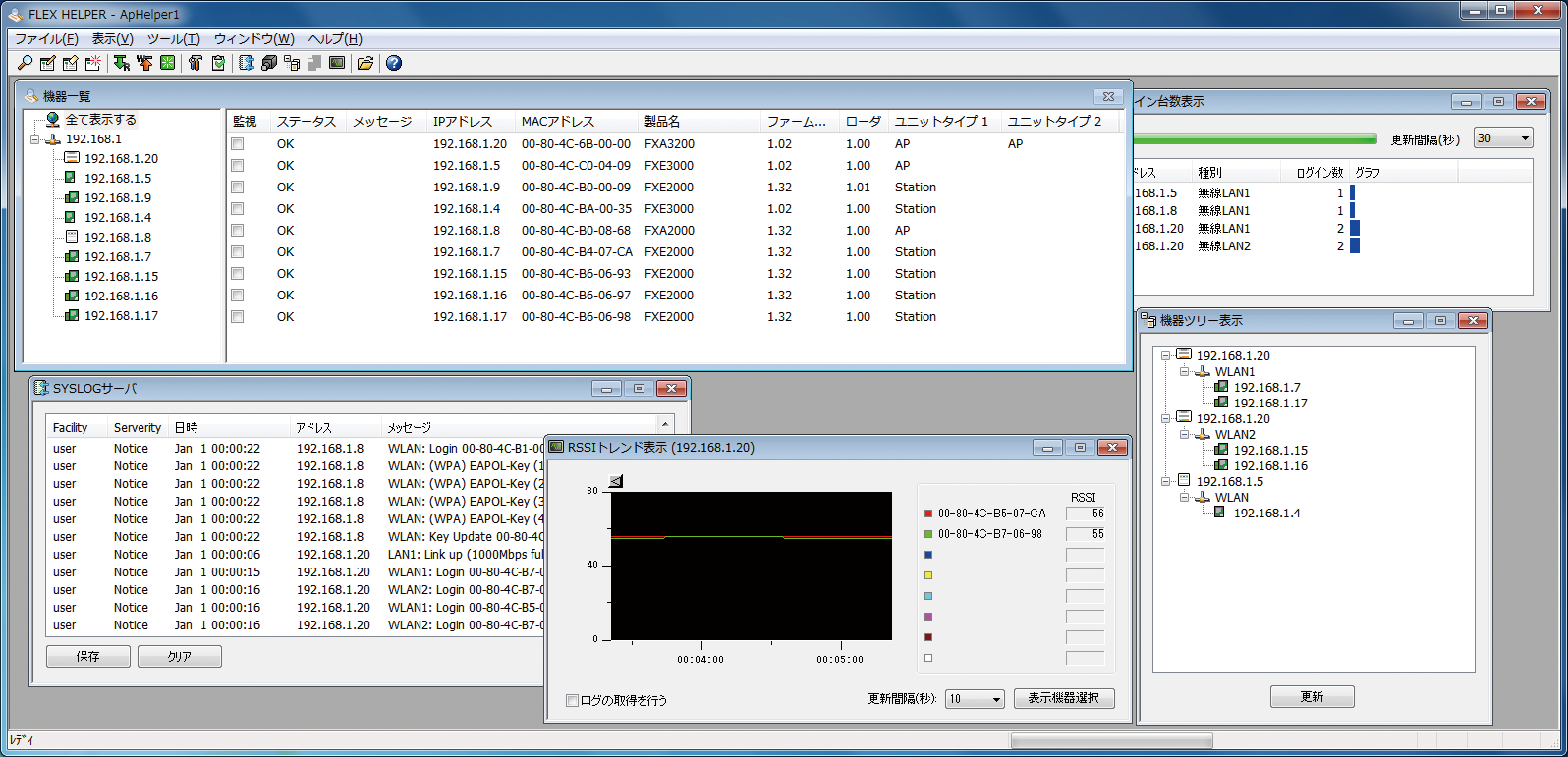Click the edit-with-pencil settings toolbar icon
The image size is (1568, 757).
point(47,63)
